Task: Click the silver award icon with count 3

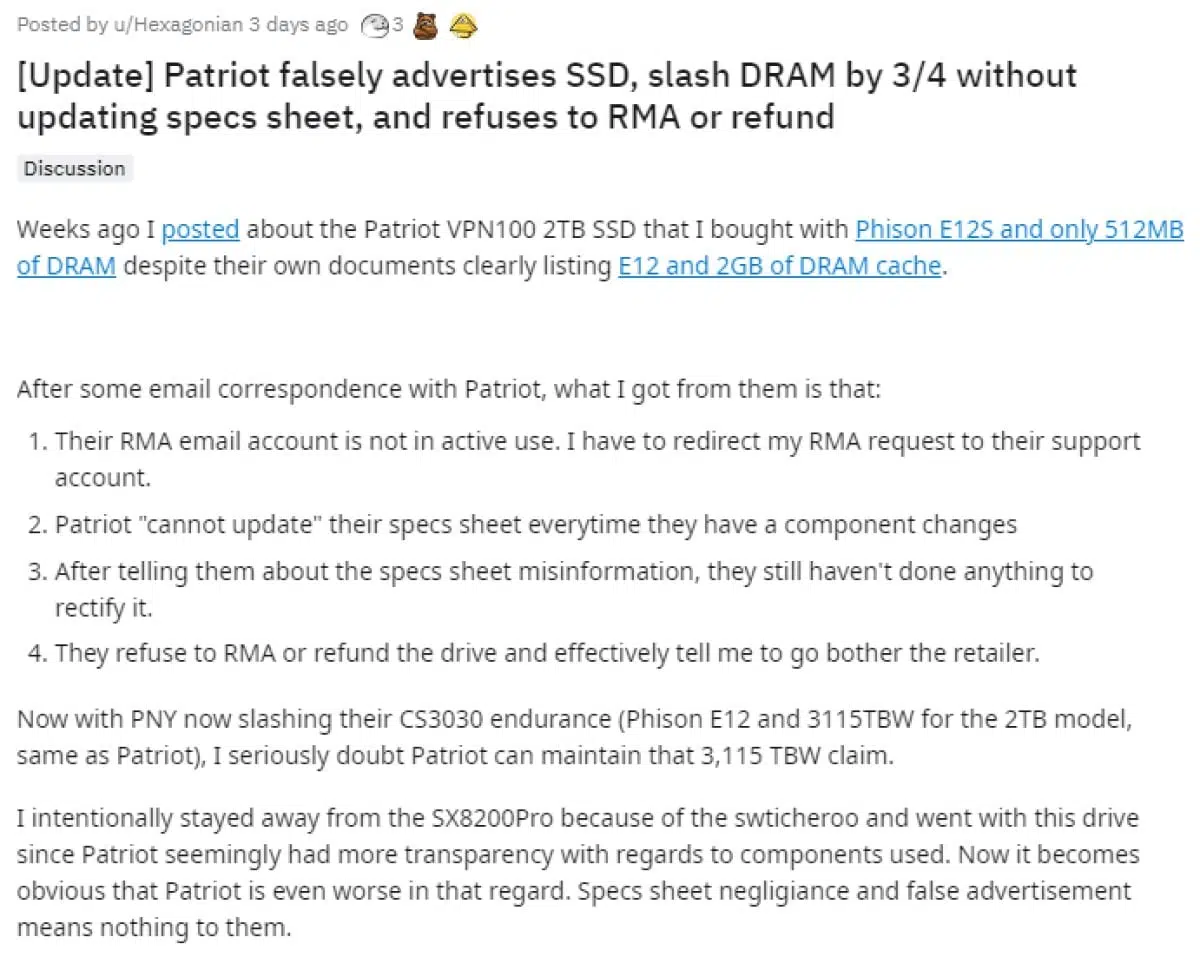Action: click(375, 25)
